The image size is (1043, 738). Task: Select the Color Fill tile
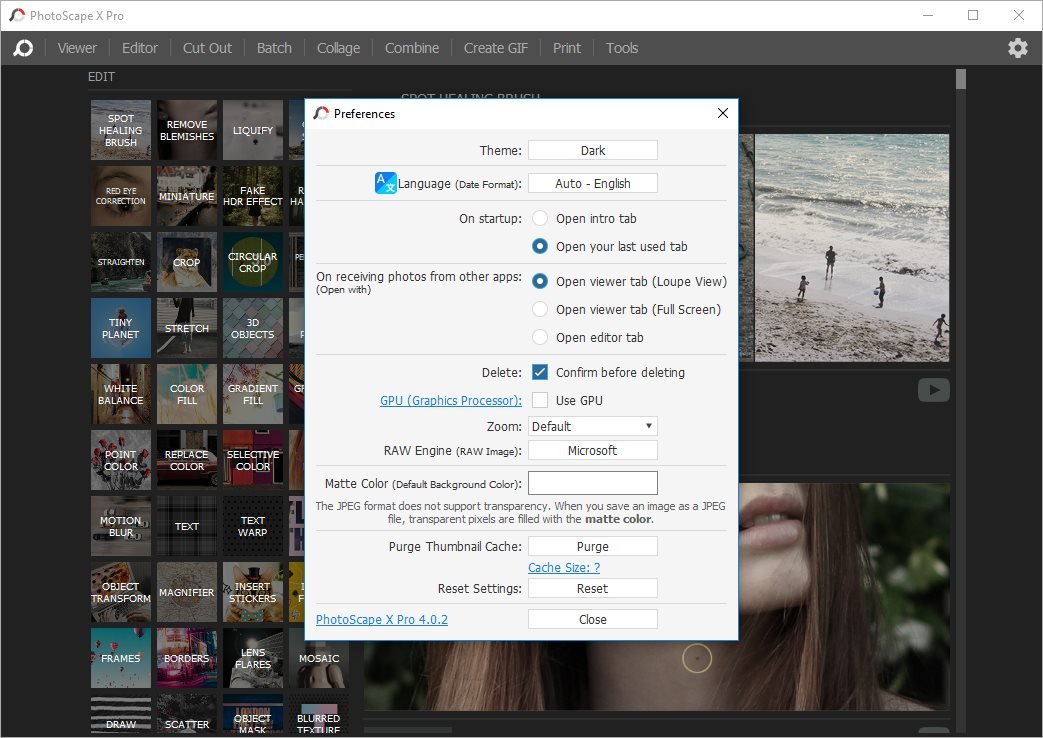(x=187, y=394)
